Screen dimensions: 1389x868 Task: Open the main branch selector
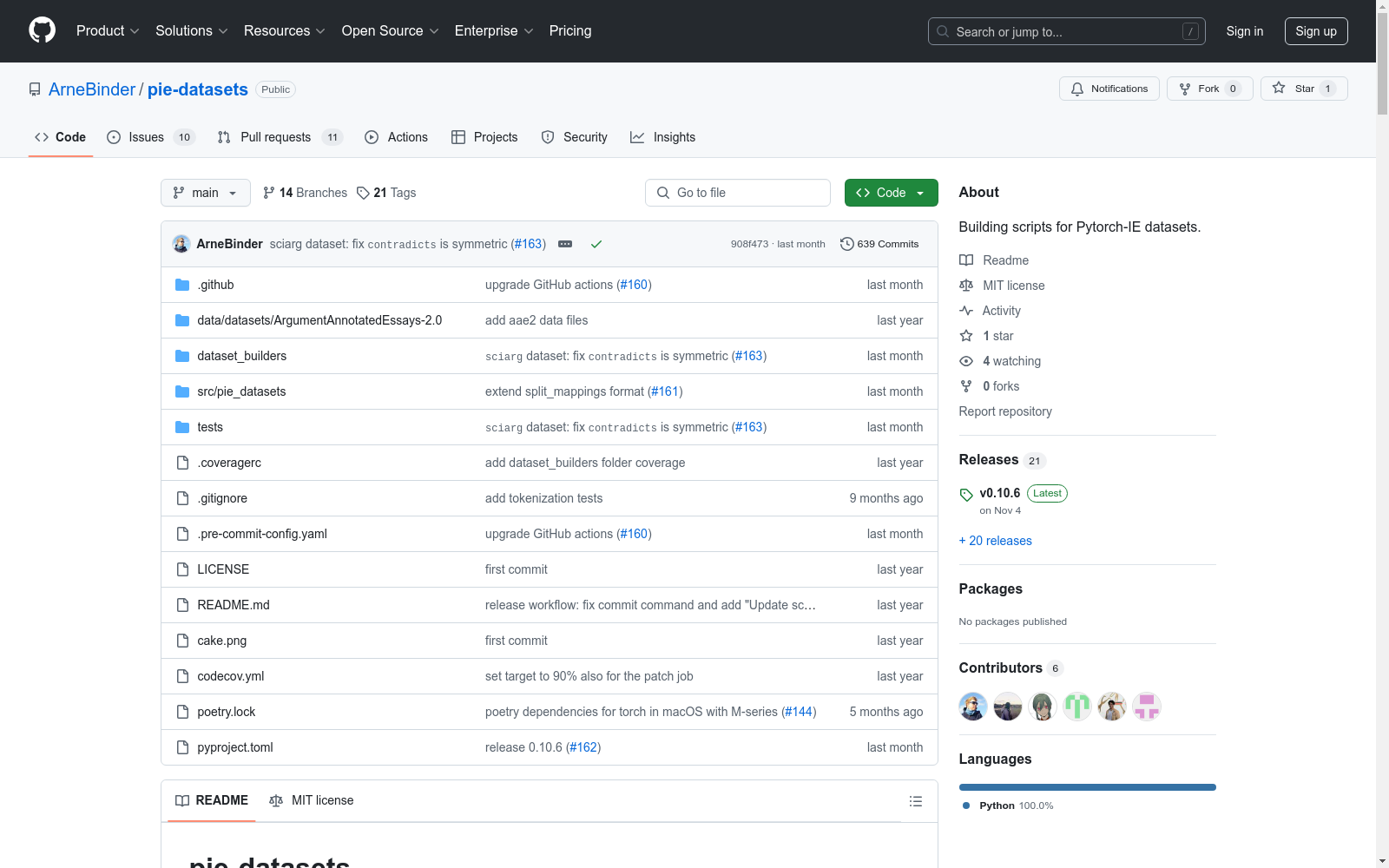pos(206,193)
